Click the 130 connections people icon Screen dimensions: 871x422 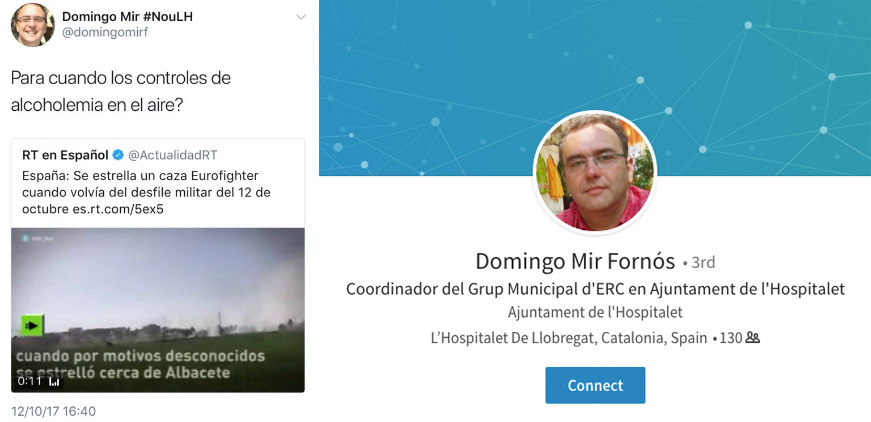click(753, 337)
